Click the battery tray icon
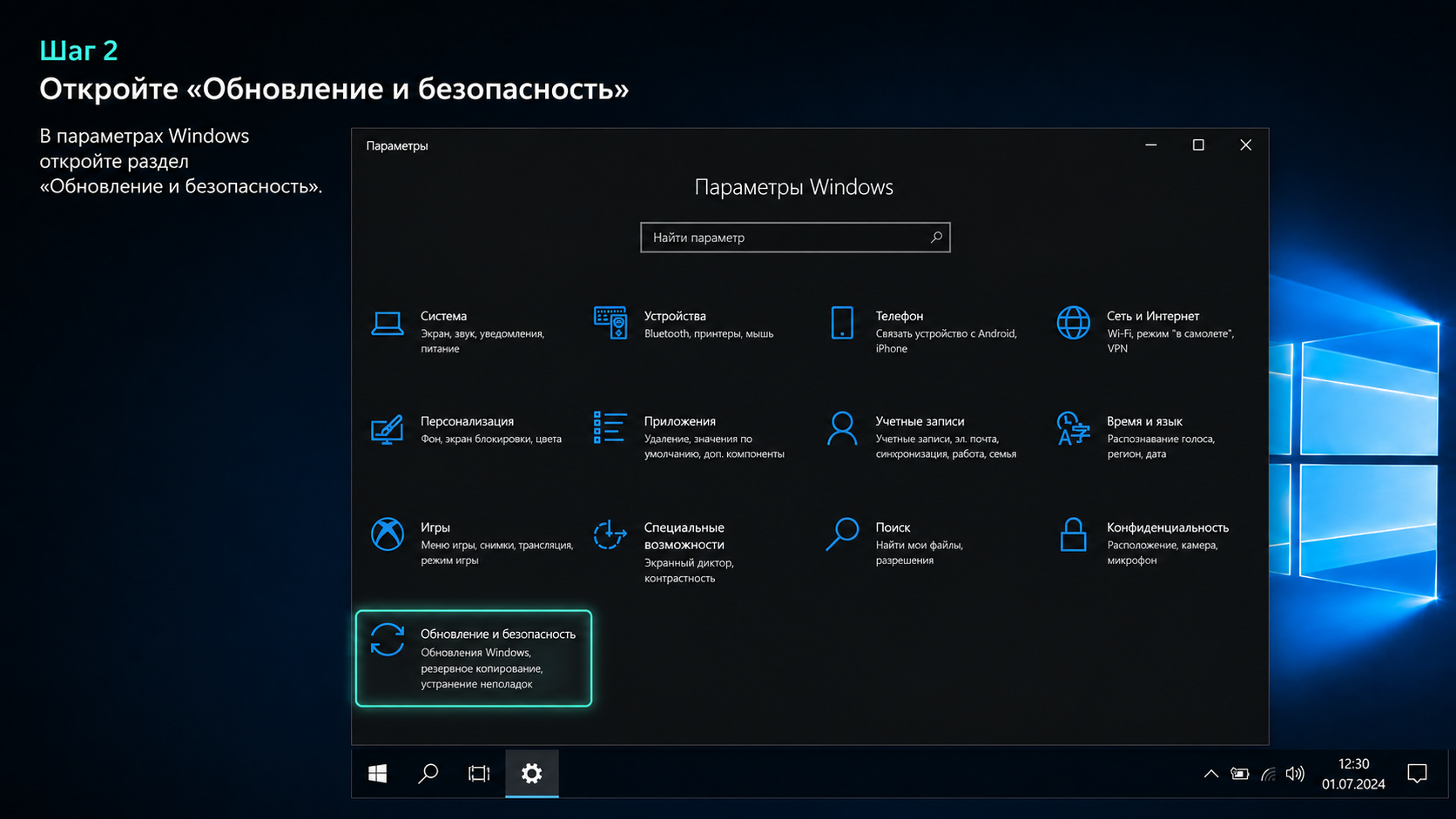Screen dimensions: 1456x819 1239,774
